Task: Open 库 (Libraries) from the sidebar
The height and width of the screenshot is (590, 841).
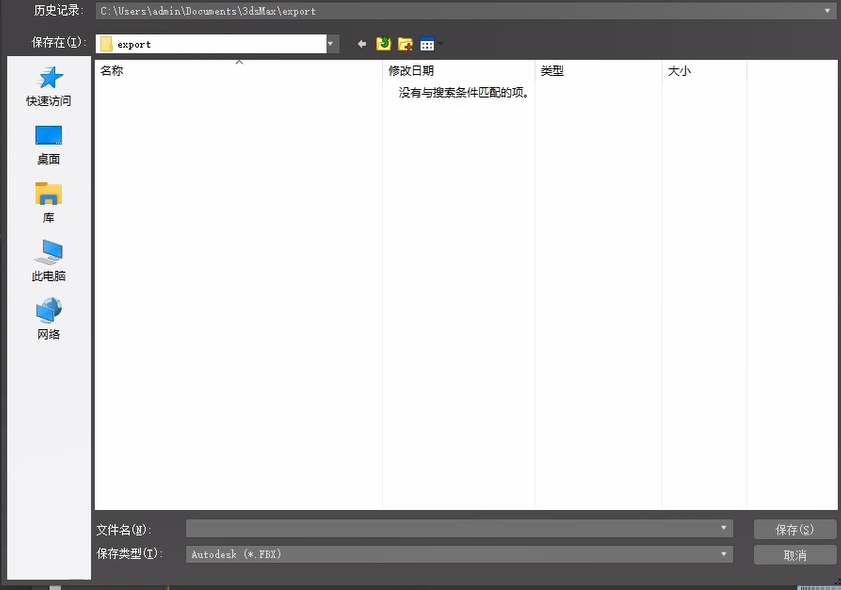Action: coord(48,202)
